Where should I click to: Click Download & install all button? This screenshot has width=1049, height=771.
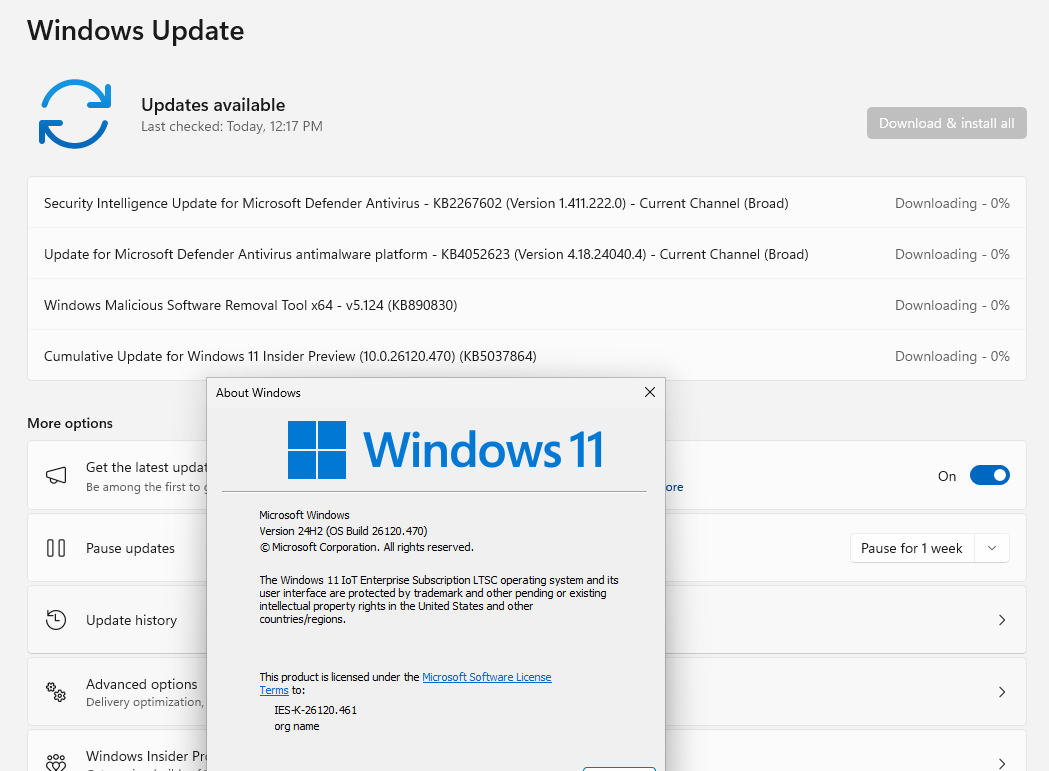tap(947, 123)
